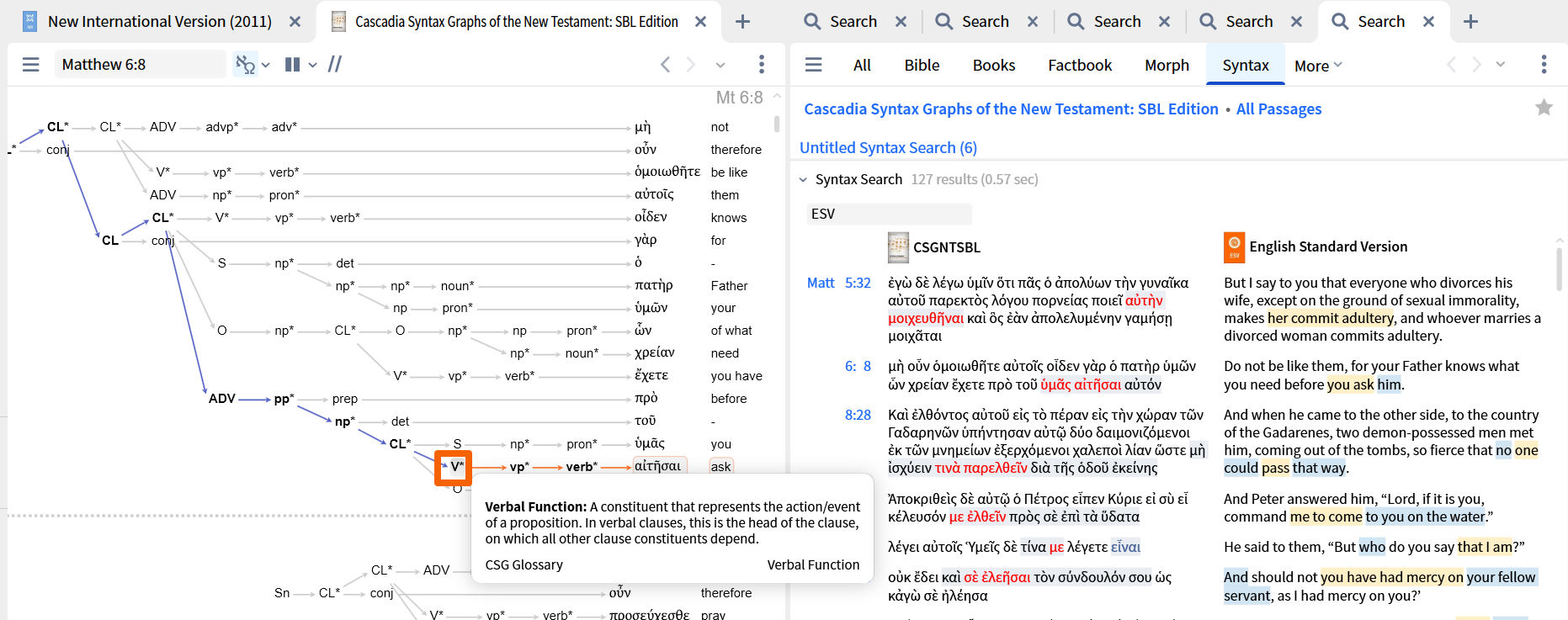Click the Greek word χρείαν in graph
The width and height of the screenshot is (1568, 620).
pos(655,353)
